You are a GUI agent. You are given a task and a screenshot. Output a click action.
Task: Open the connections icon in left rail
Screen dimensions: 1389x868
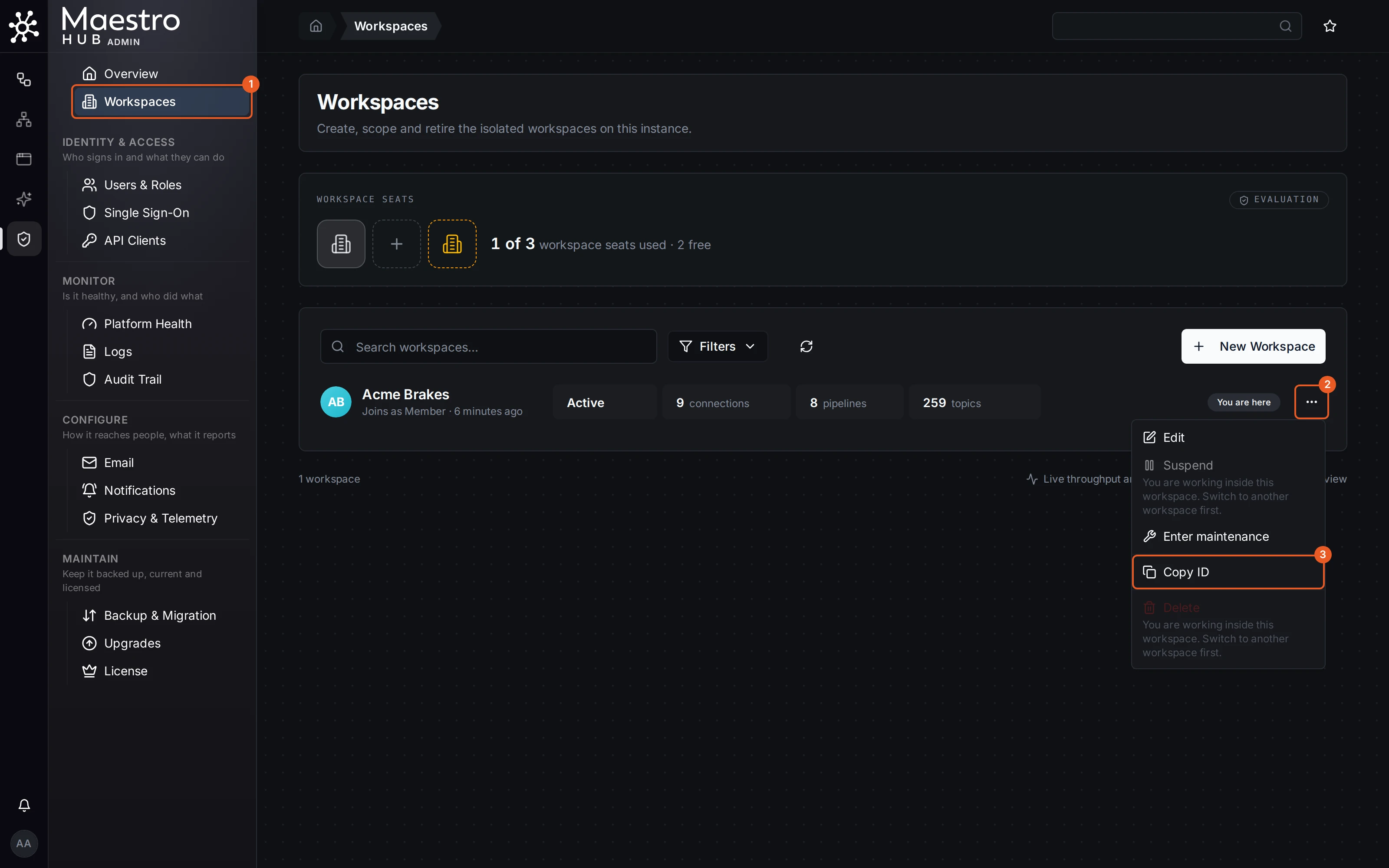coord(23,79)
